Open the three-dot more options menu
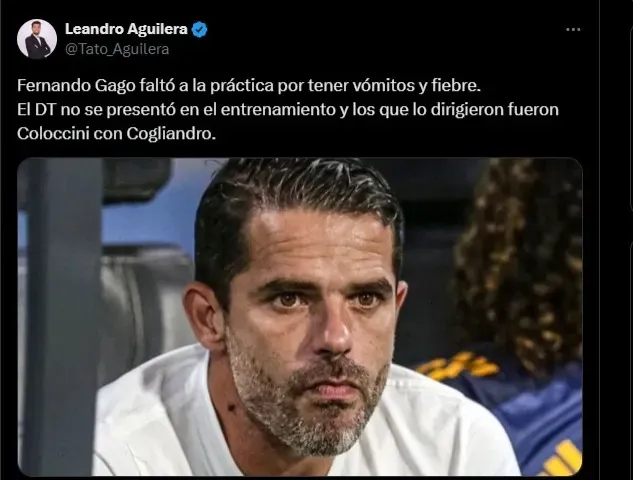This screenshot has width=633, height=480. [x=573, y=29]
